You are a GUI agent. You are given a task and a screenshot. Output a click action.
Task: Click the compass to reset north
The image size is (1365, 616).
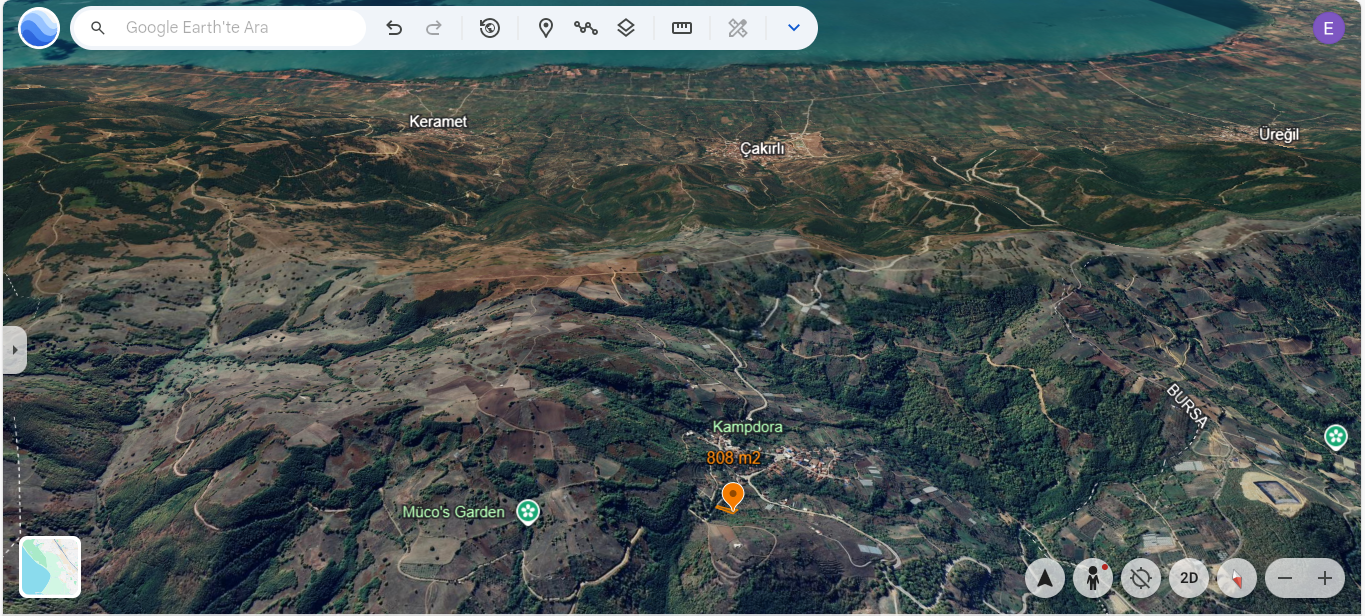tap(1237, 578)
